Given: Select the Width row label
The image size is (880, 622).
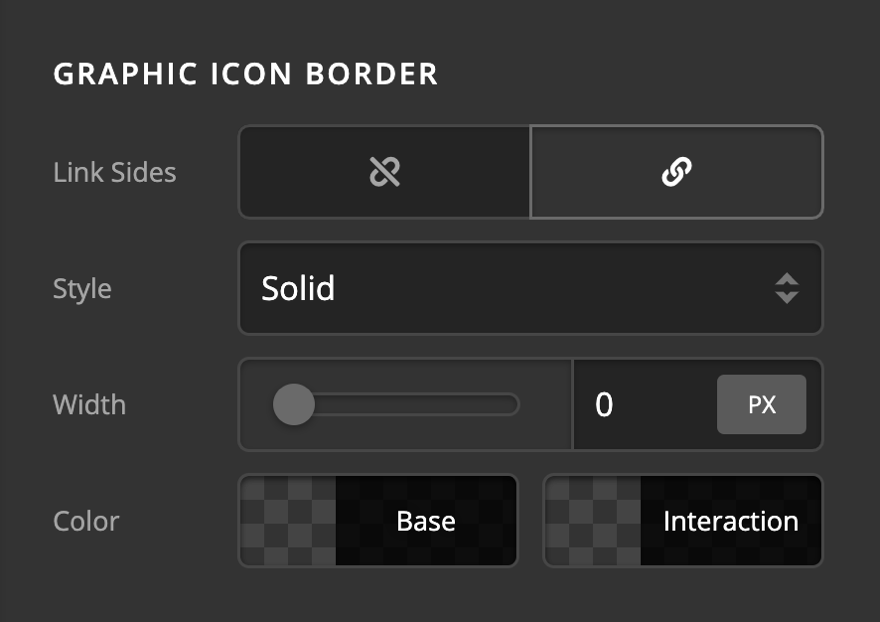Looking at the screenshot, I should (x=88, y=404).
